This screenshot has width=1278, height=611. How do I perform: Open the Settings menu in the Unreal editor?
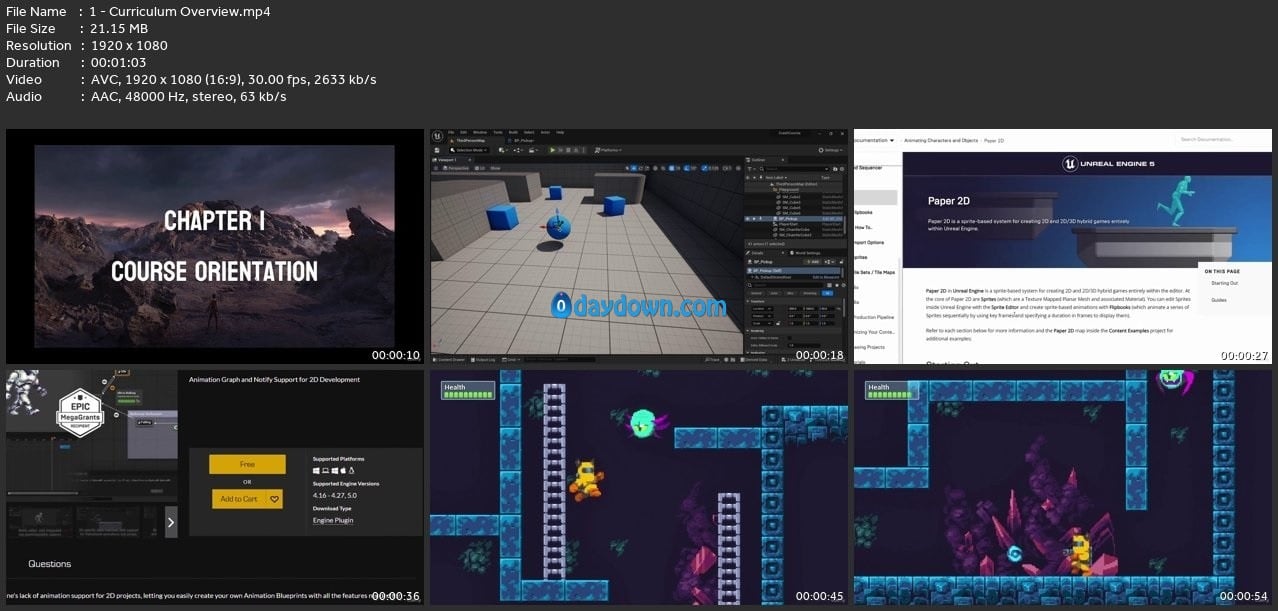[x=830, y=150]
